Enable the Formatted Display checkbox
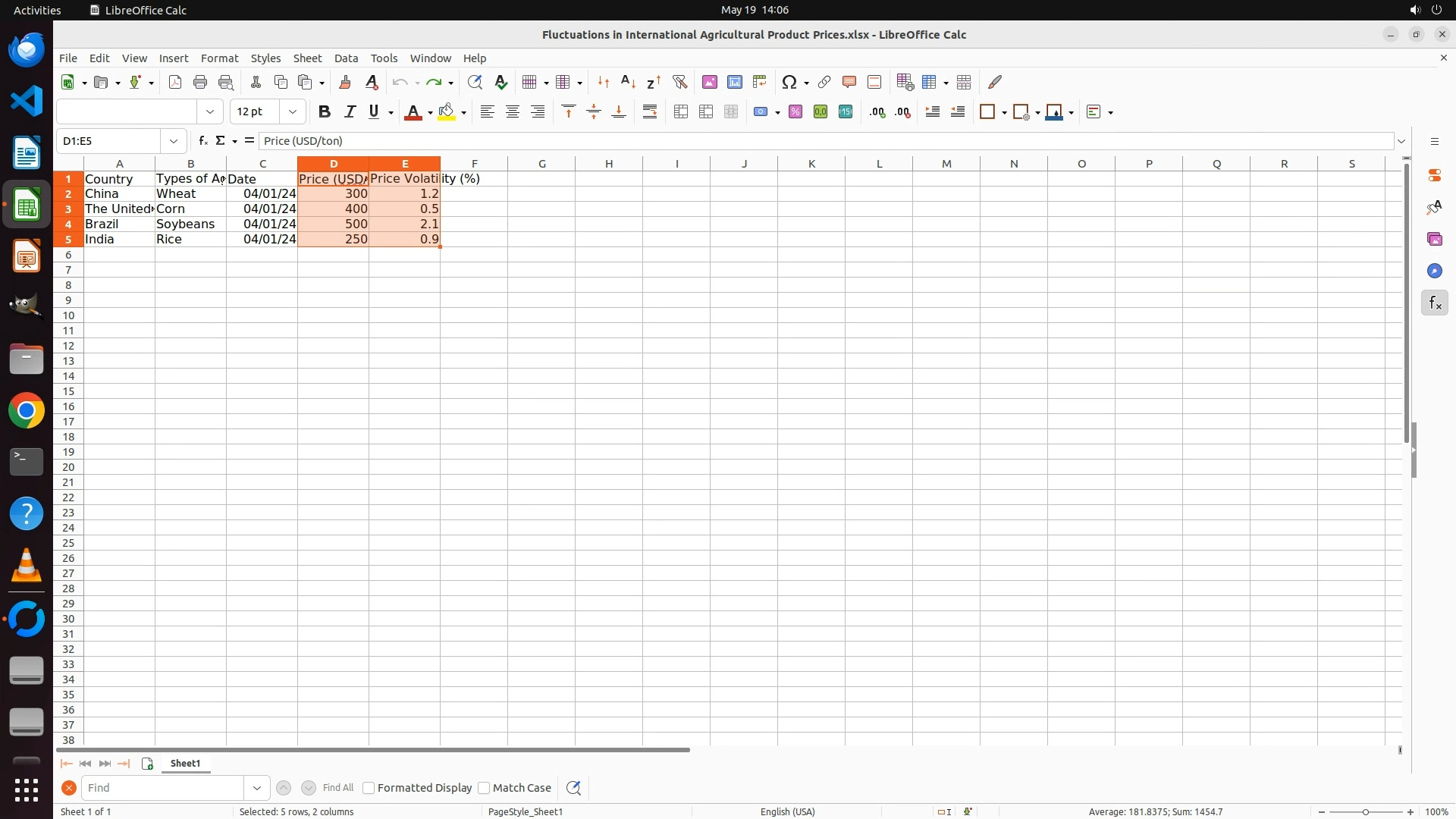Image resolution: width=1456 pixels, height=819 pixels. pyautogui.click(x=369, y=788)
